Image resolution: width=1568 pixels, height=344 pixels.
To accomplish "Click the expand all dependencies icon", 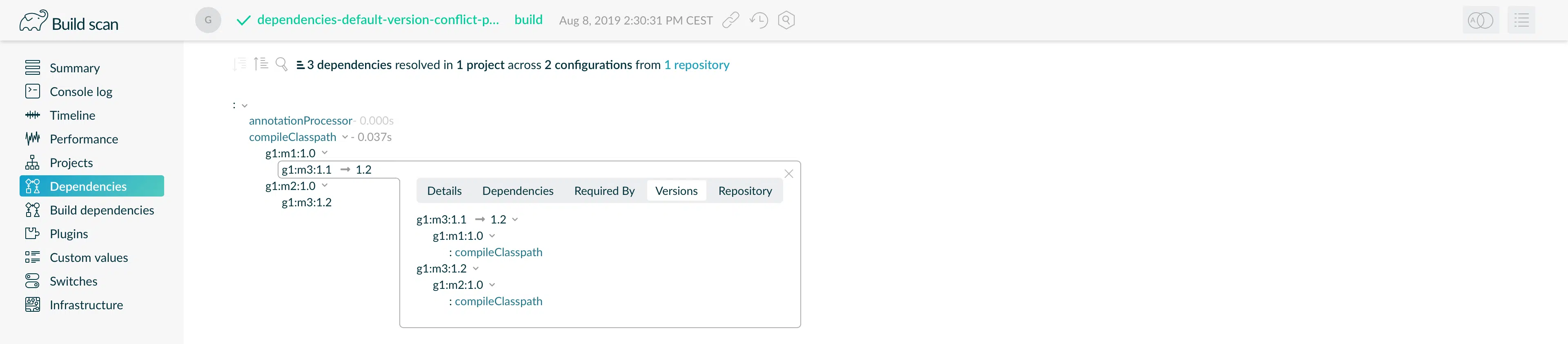I will [240, 64].
